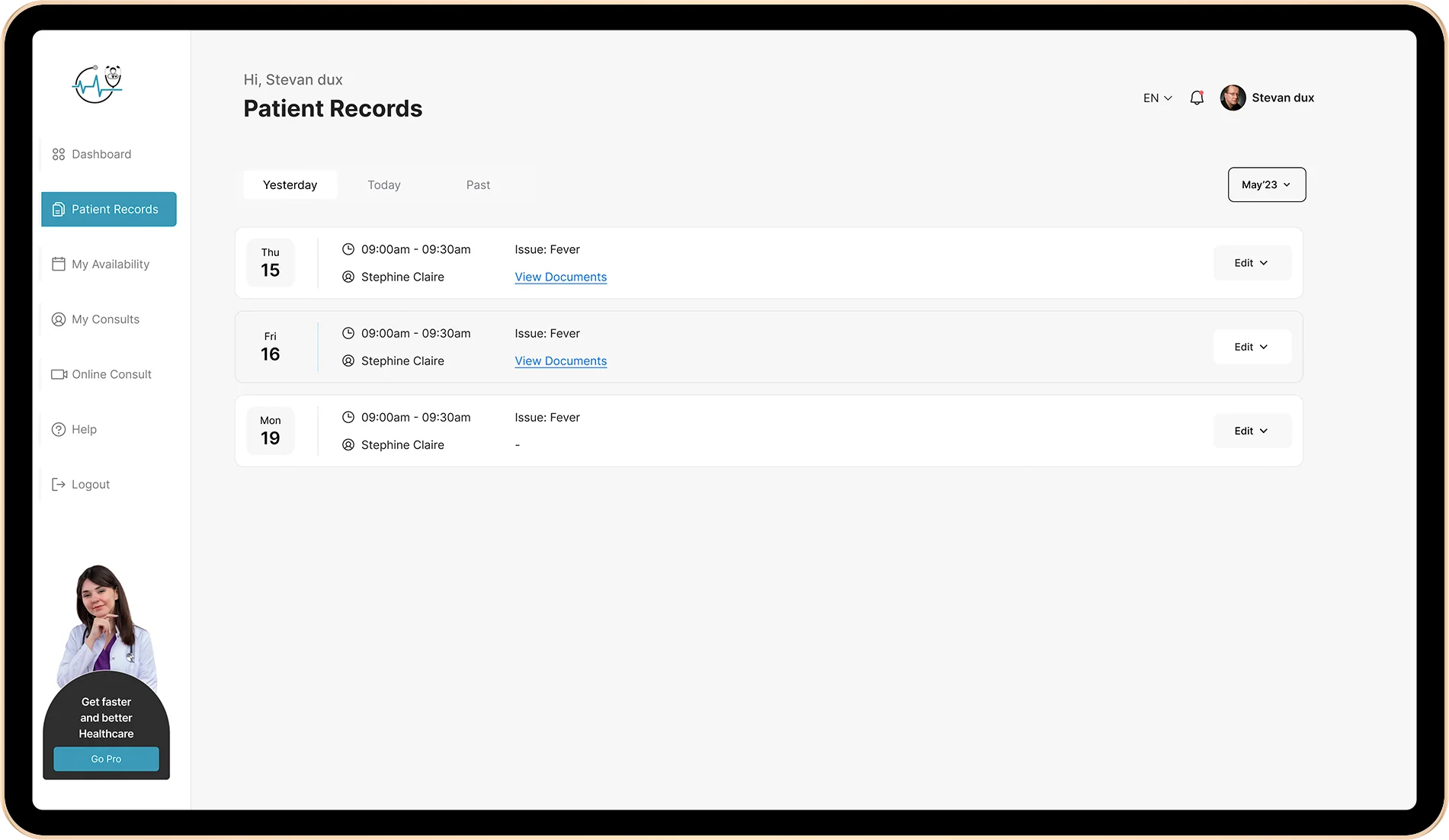Click the Help question mark icon
Image resolution: width=1449 pixels, height=840 pixels.
pos(58,429)
